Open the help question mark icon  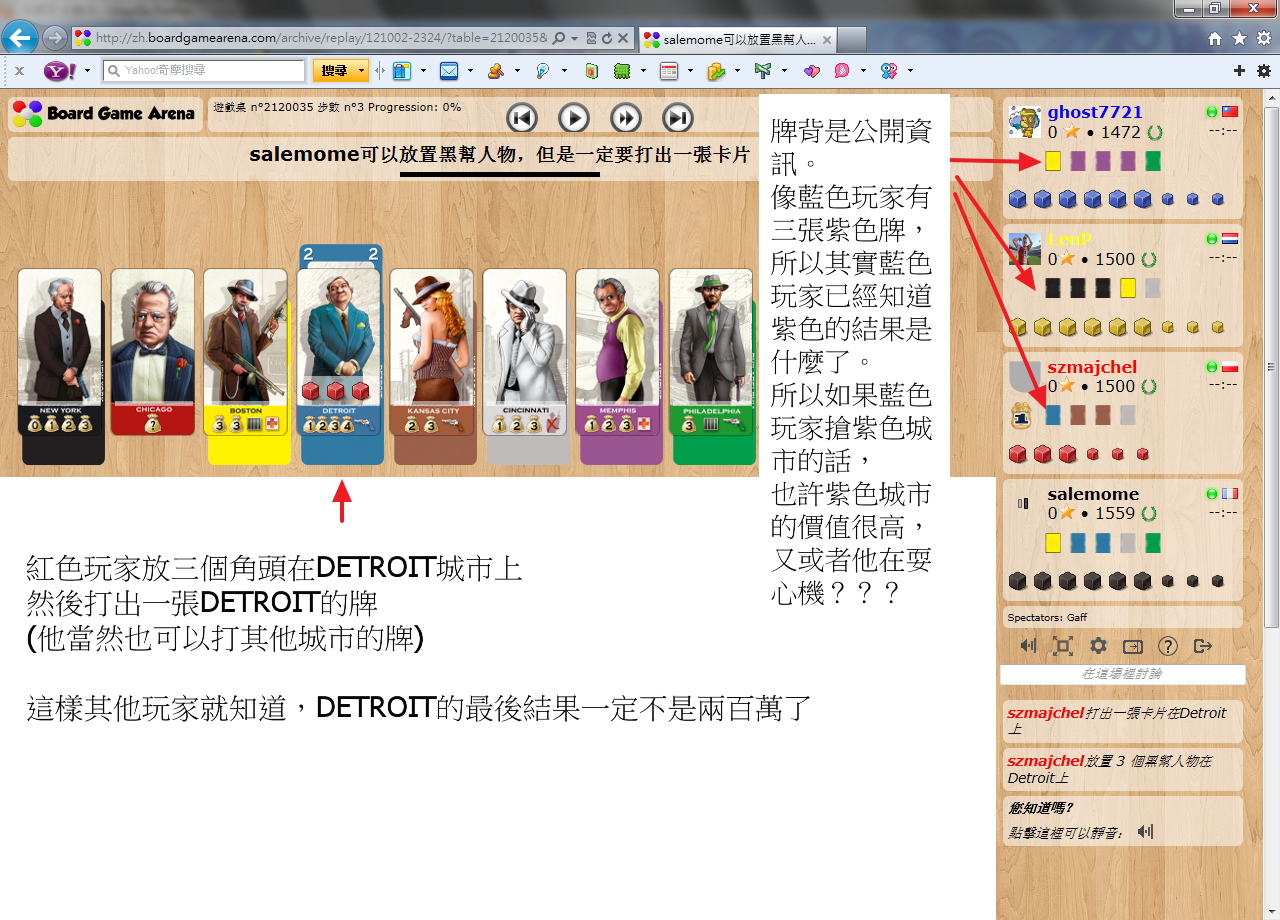click(1167, 646)
